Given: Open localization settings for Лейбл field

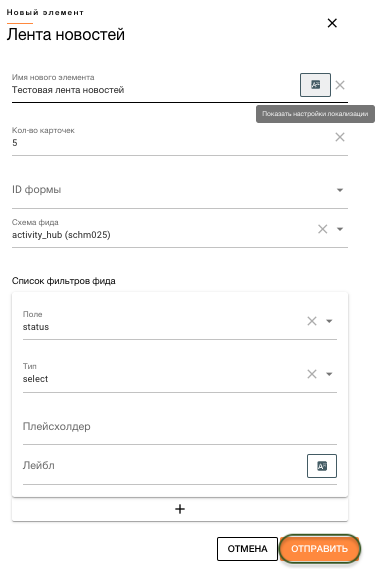Looking at the screenshot, I should point(322,466).
